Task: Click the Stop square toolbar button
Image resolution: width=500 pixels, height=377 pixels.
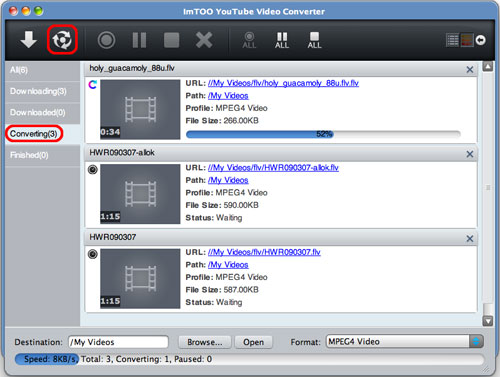Action: tap(171, 40)
